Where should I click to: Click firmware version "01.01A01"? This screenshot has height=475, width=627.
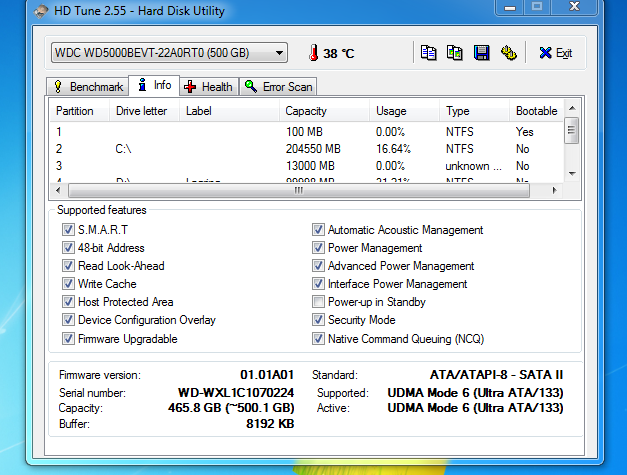click(x=267, y=375)
